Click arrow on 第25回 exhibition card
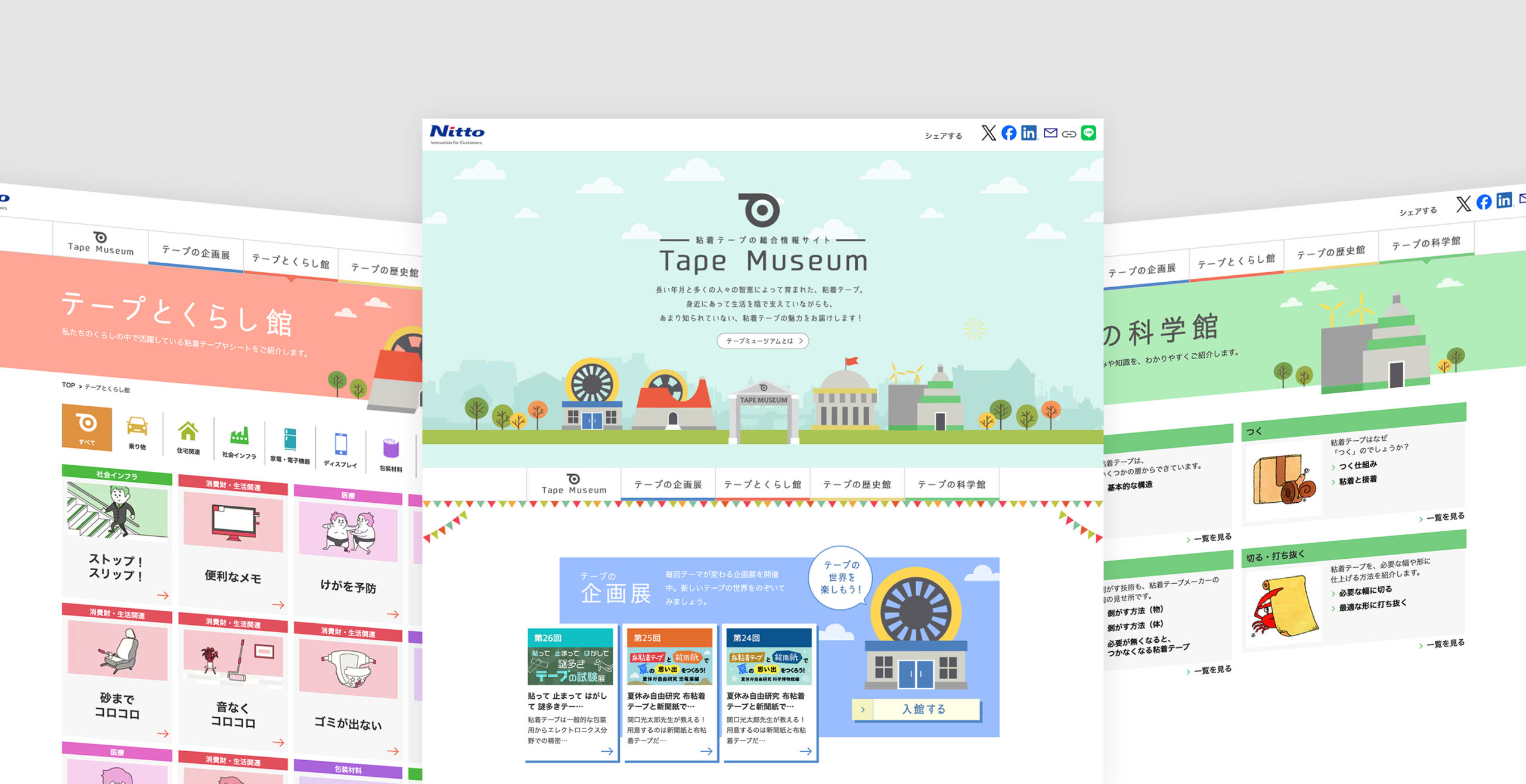The height and width of the screenshot is (784, 1526). tap(706, 751)
